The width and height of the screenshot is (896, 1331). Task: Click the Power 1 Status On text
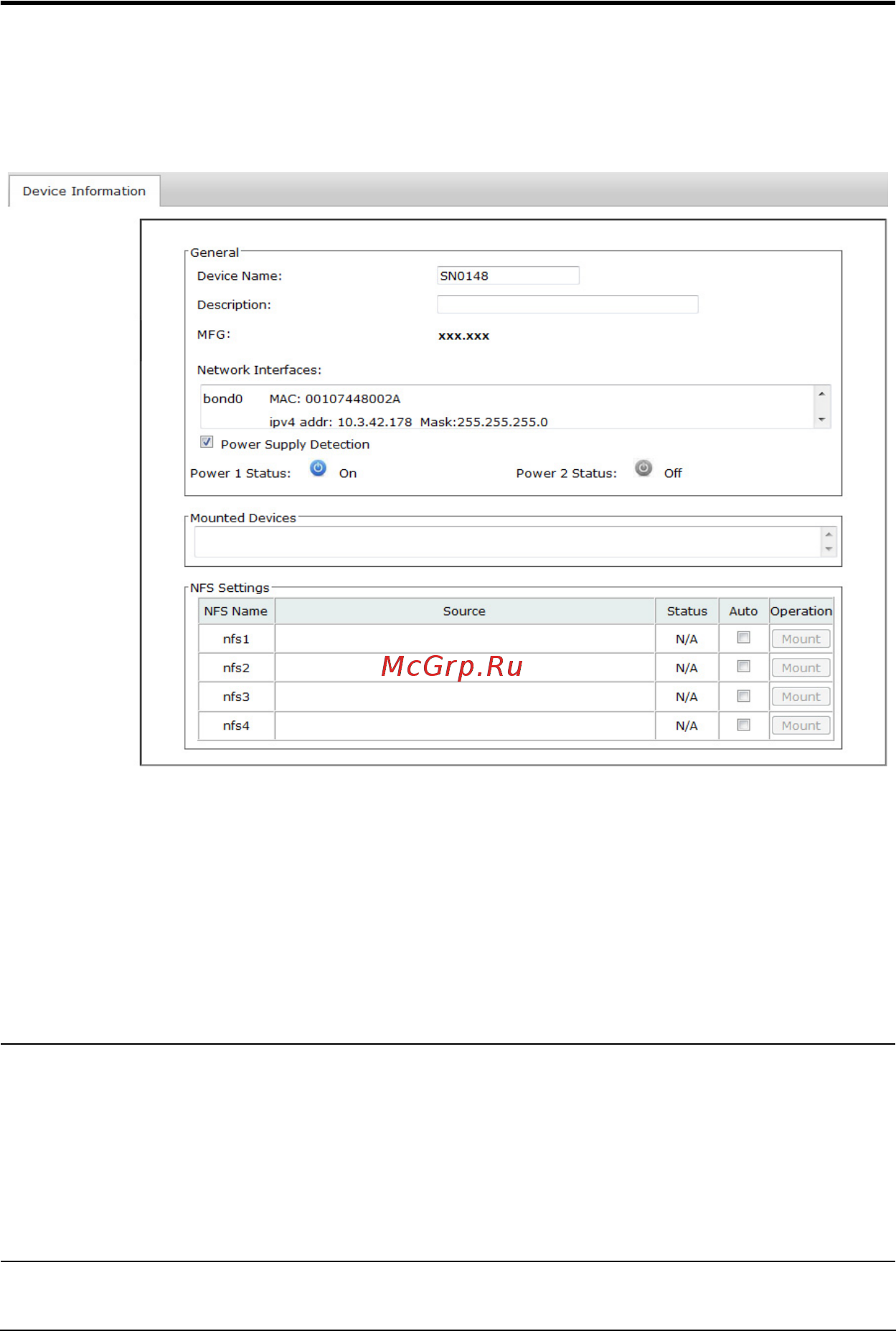click(348, 473)
